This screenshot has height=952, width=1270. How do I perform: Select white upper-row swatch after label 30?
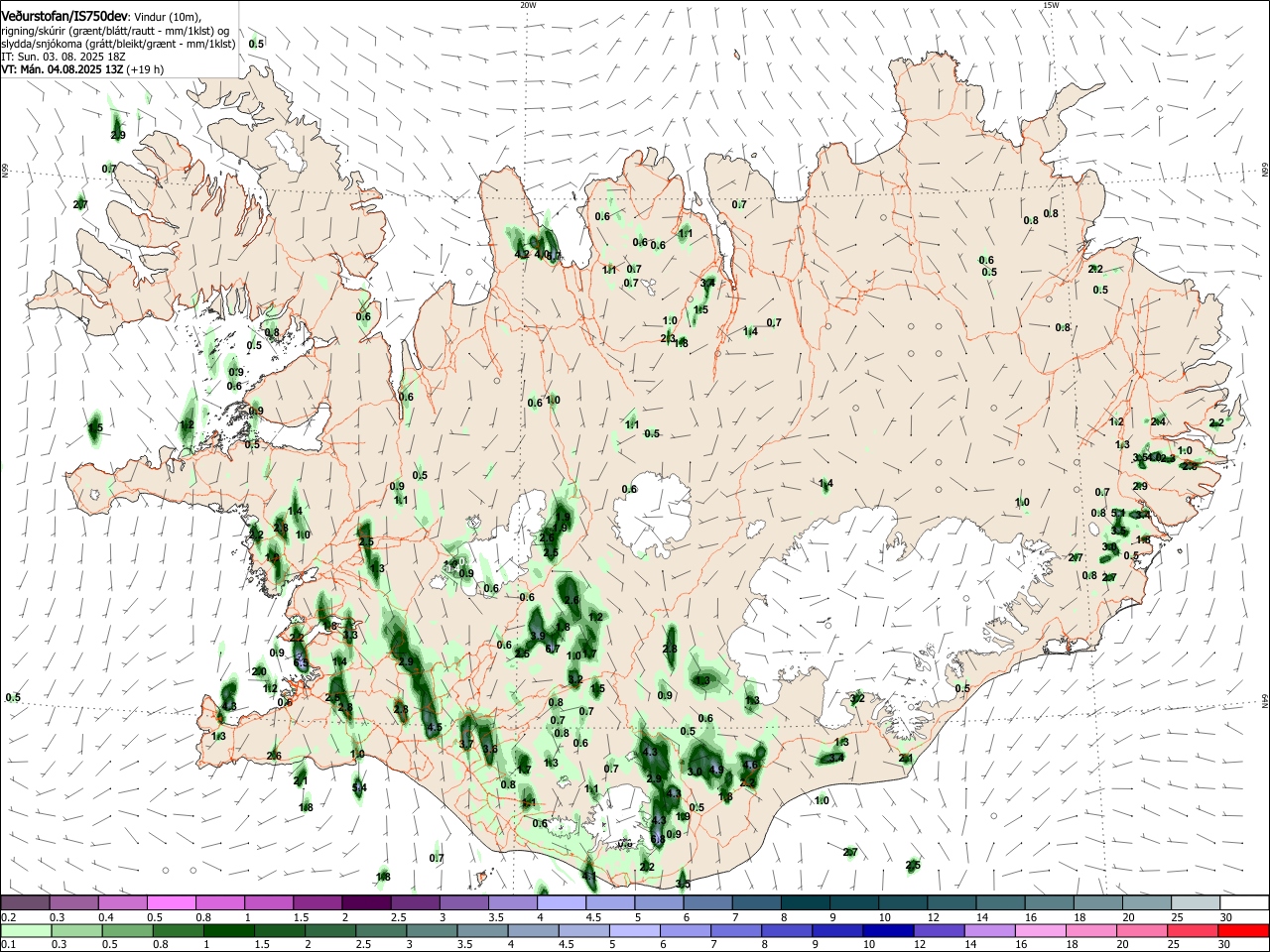pos(1243,903)
